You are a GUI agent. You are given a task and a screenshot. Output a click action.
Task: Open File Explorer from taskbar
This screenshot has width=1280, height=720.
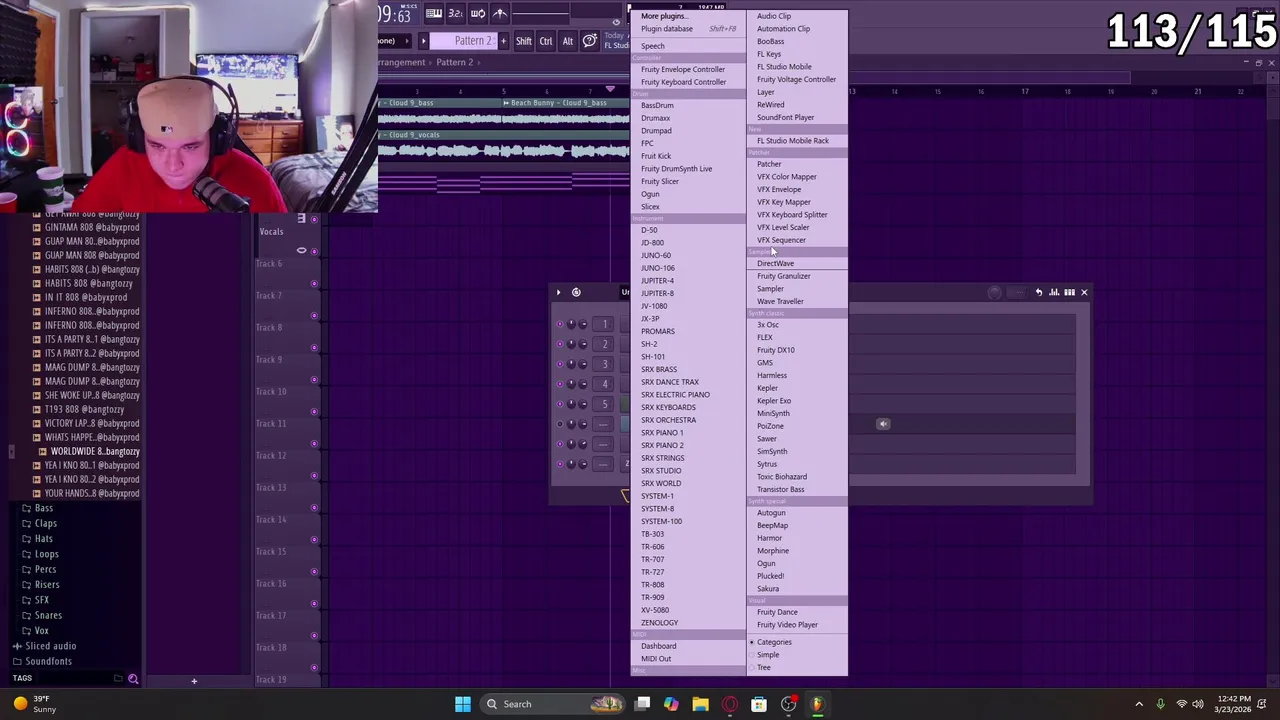(700, 704)
